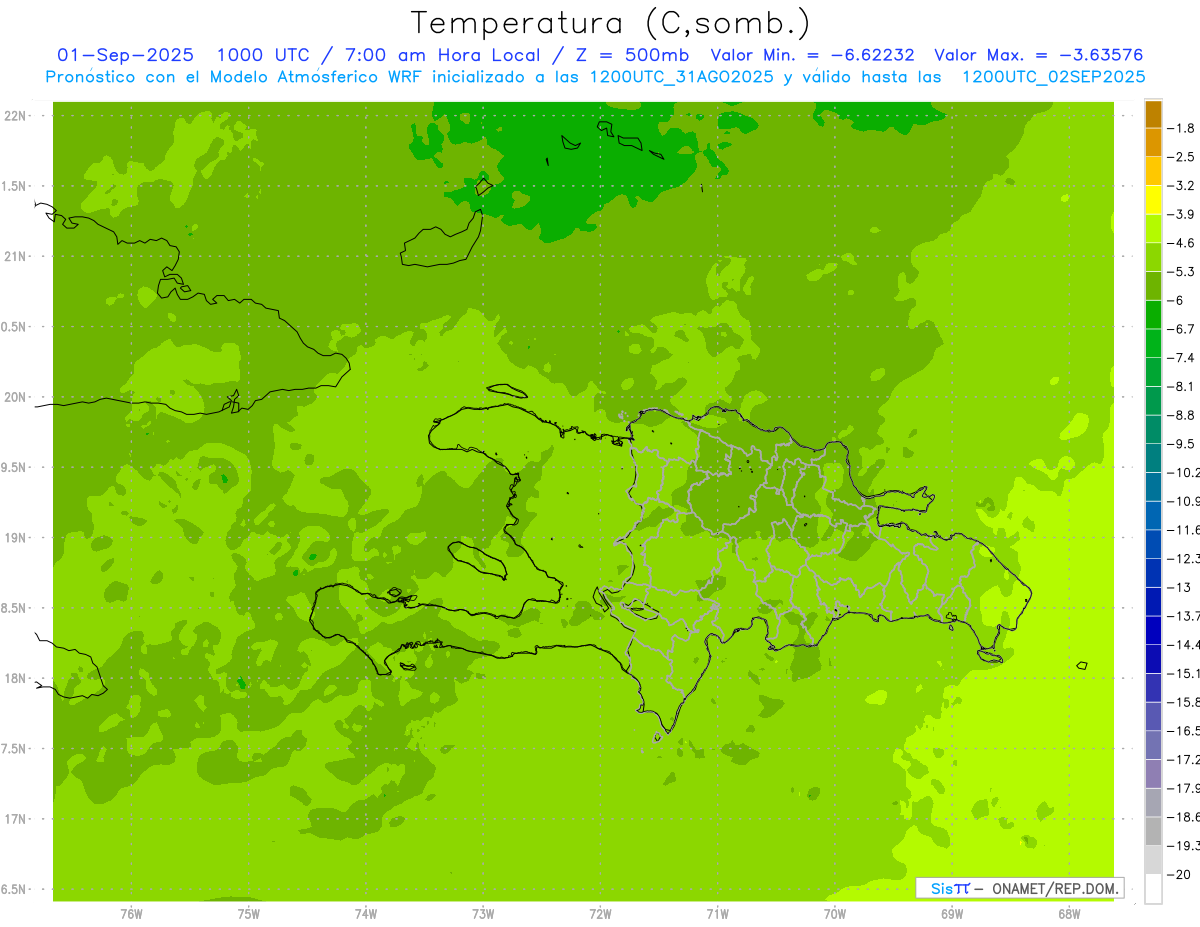
Task: Click the '72W' longitude label
Action: pos(600,914)
